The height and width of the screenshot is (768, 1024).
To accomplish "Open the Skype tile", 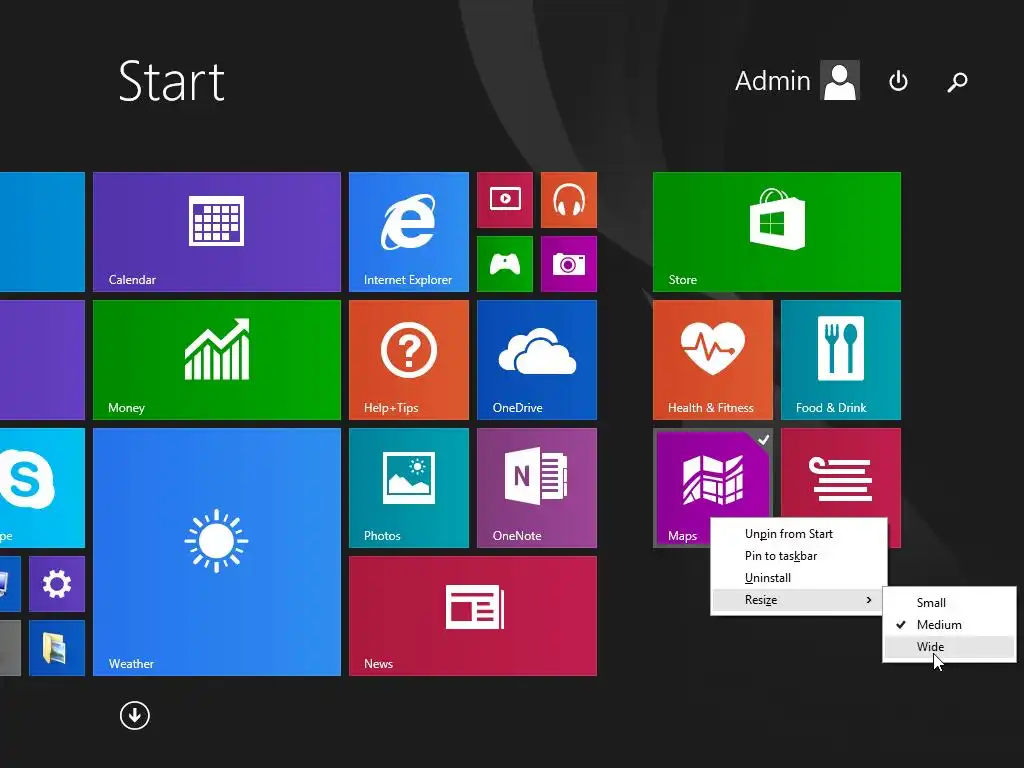I will point(42,488).
